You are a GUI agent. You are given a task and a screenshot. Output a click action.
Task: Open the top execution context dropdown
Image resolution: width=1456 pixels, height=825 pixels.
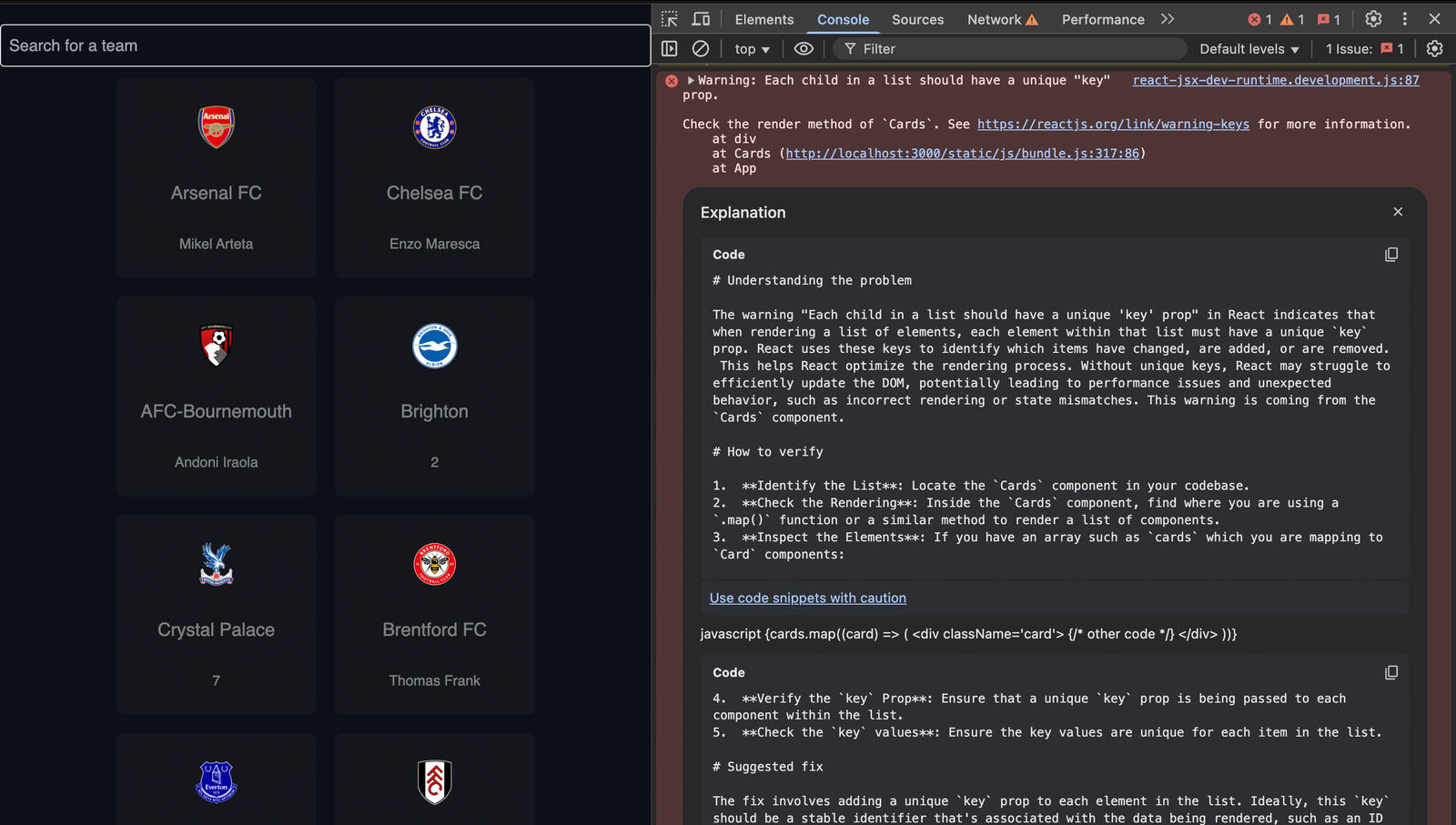pyautogui.click(x=753, y=49)
